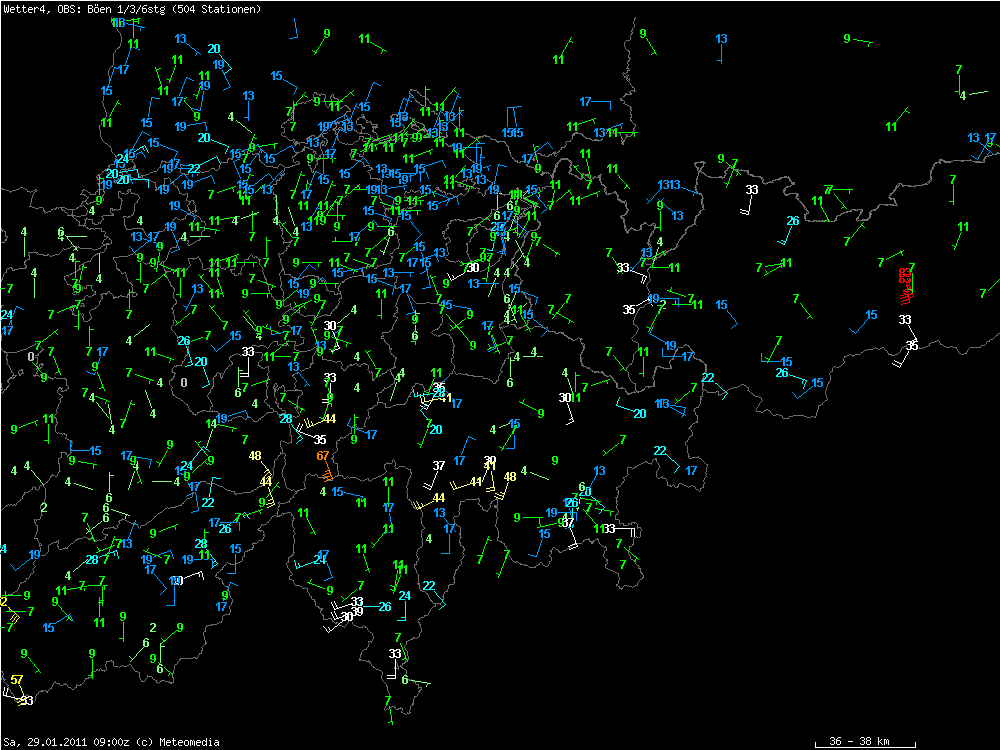This screenshot has height=750, width=1000.
Task: Select the white 0 station next to cyan 20
Action: [x=184, y=382]
